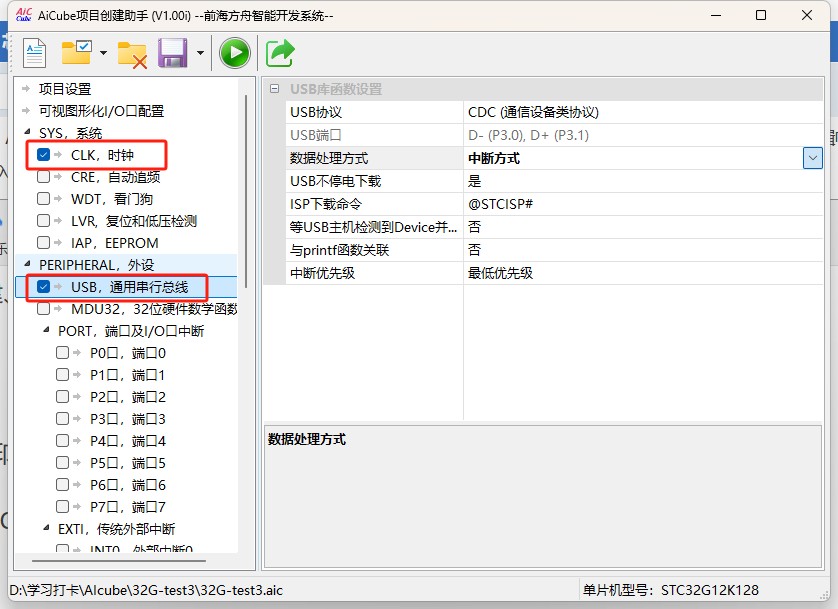Click the USB协议 property row

pyautogui.click(x=554, y=112)
